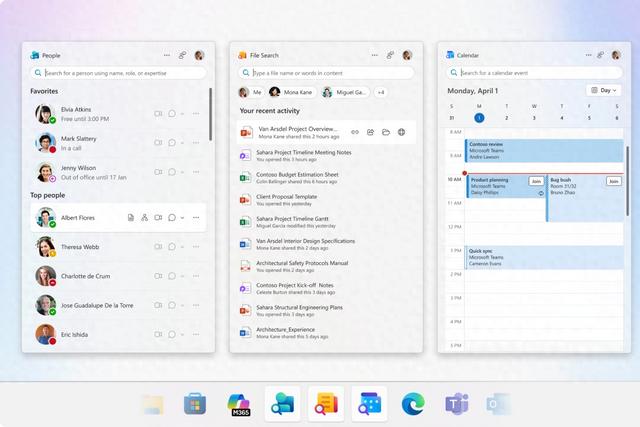
Task: Filter files by Me
Action: (250, 92)
